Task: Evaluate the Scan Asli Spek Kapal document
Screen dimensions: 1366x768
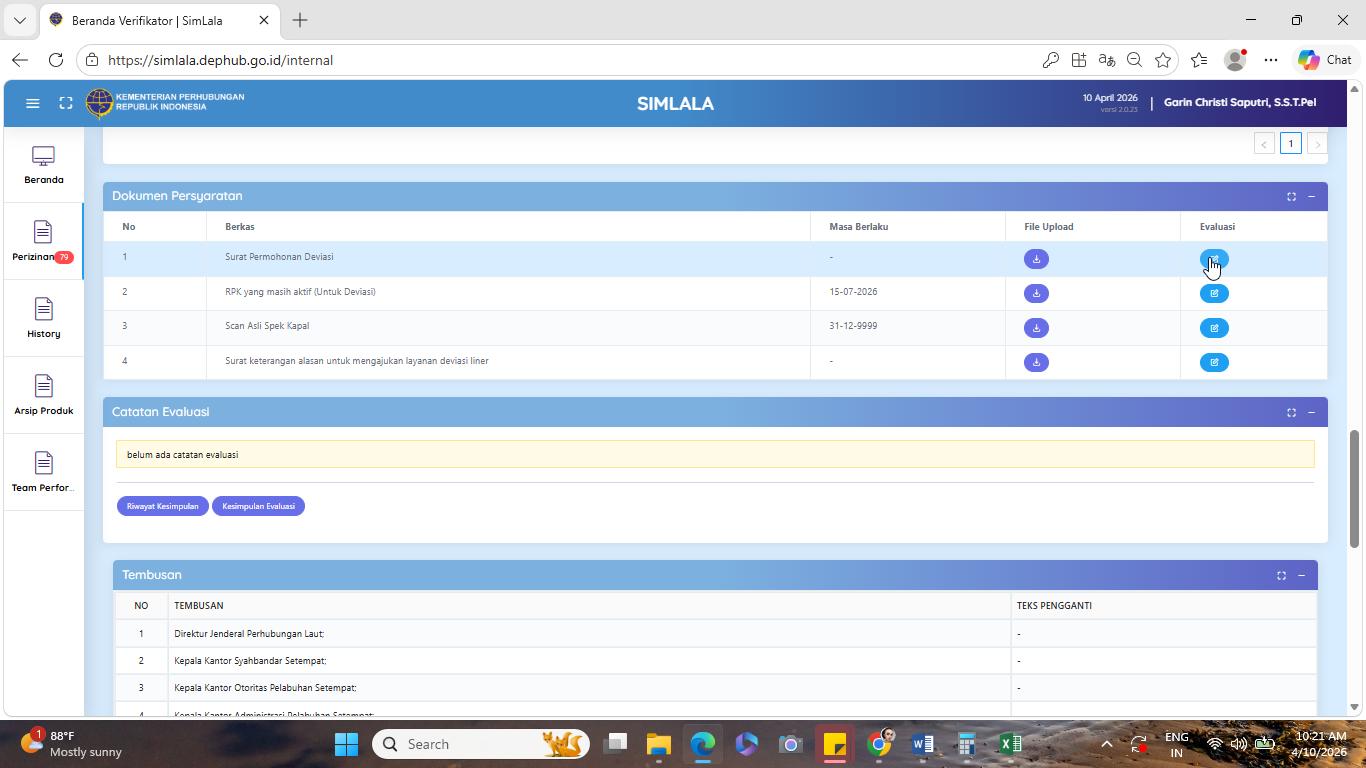Action: 1214,328
